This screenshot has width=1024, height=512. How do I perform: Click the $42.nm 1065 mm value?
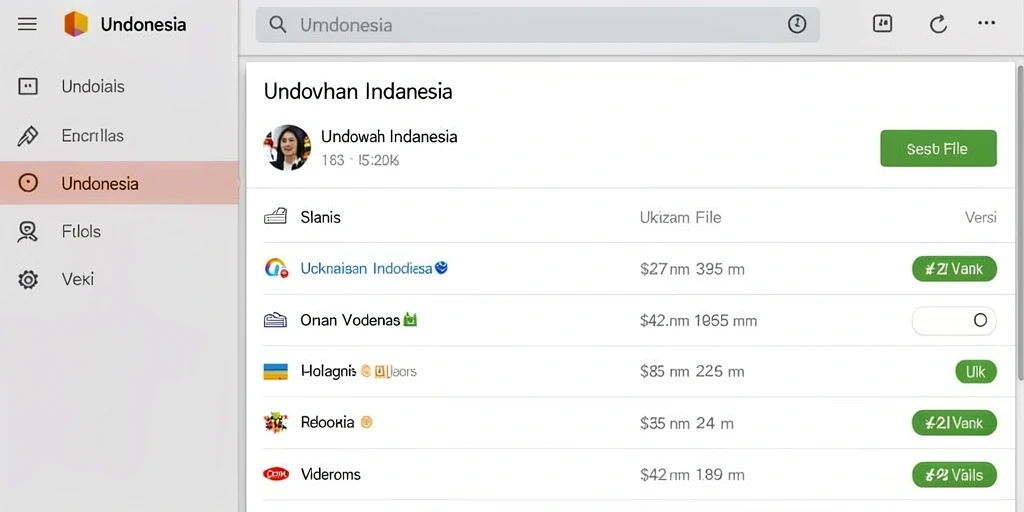tap(698, 321)
